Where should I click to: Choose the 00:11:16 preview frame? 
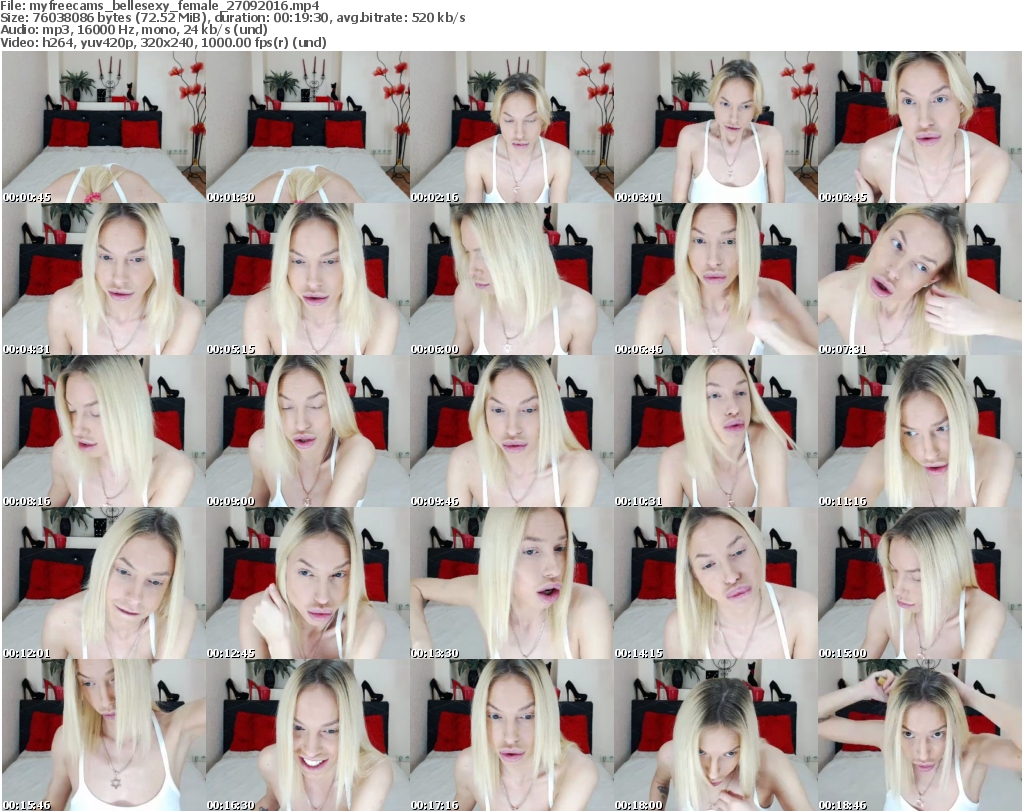(920, 431)
